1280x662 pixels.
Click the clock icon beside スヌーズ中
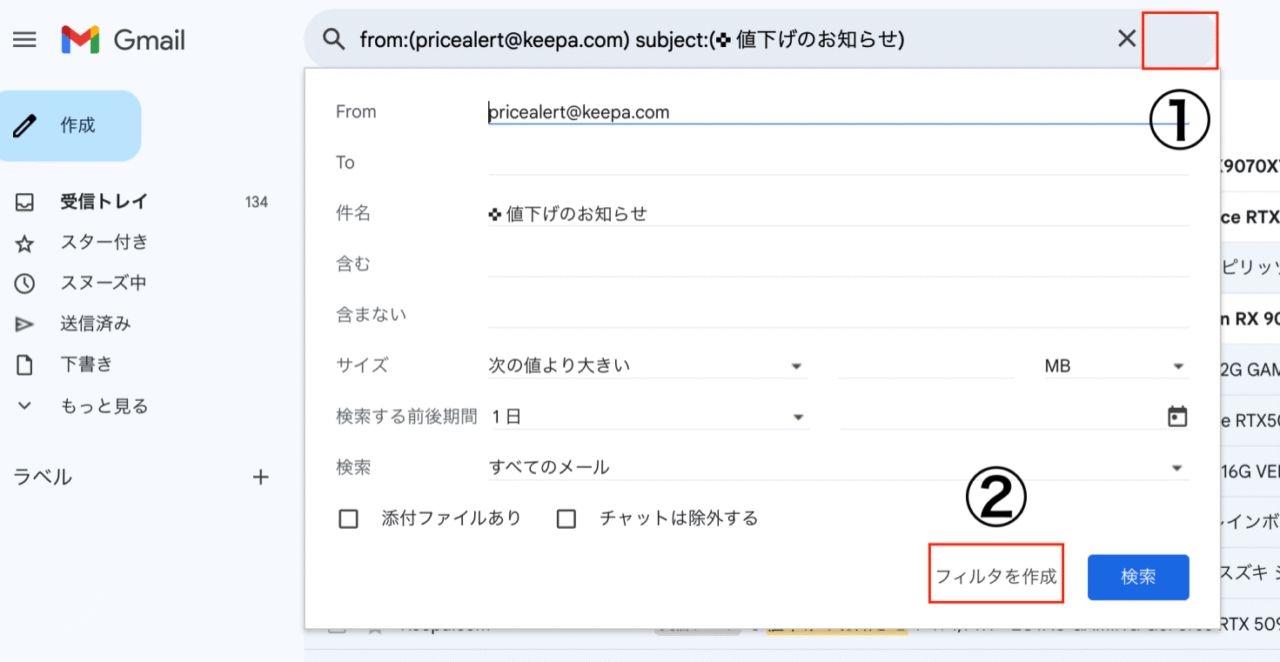pos(24,283)
